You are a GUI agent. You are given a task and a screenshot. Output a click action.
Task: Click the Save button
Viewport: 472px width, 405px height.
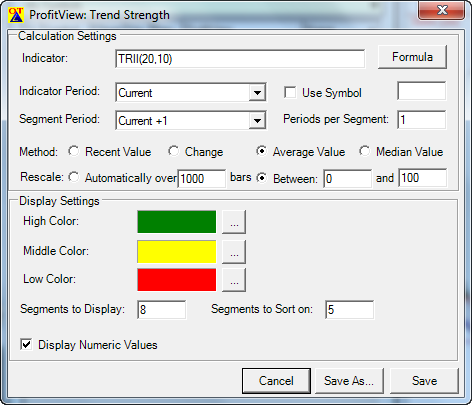[x=424, y=381]
